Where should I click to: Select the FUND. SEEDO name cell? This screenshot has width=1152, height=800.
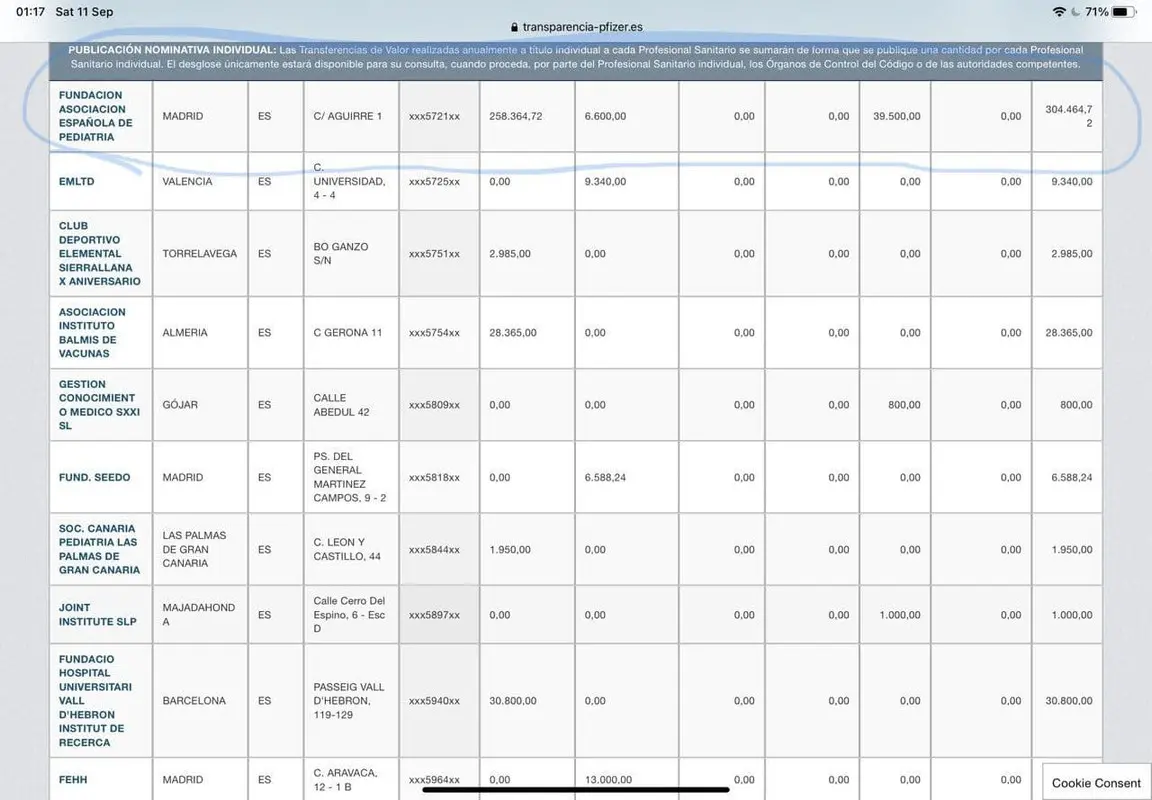pos(101,478)
